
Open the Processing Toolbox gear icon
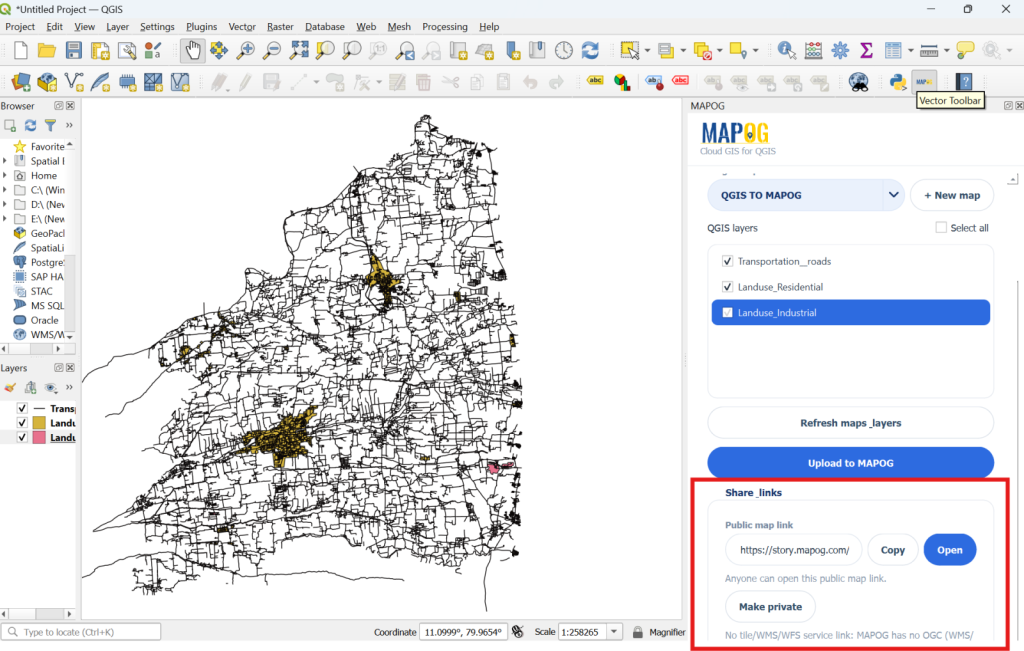click(x=840, y=50)
